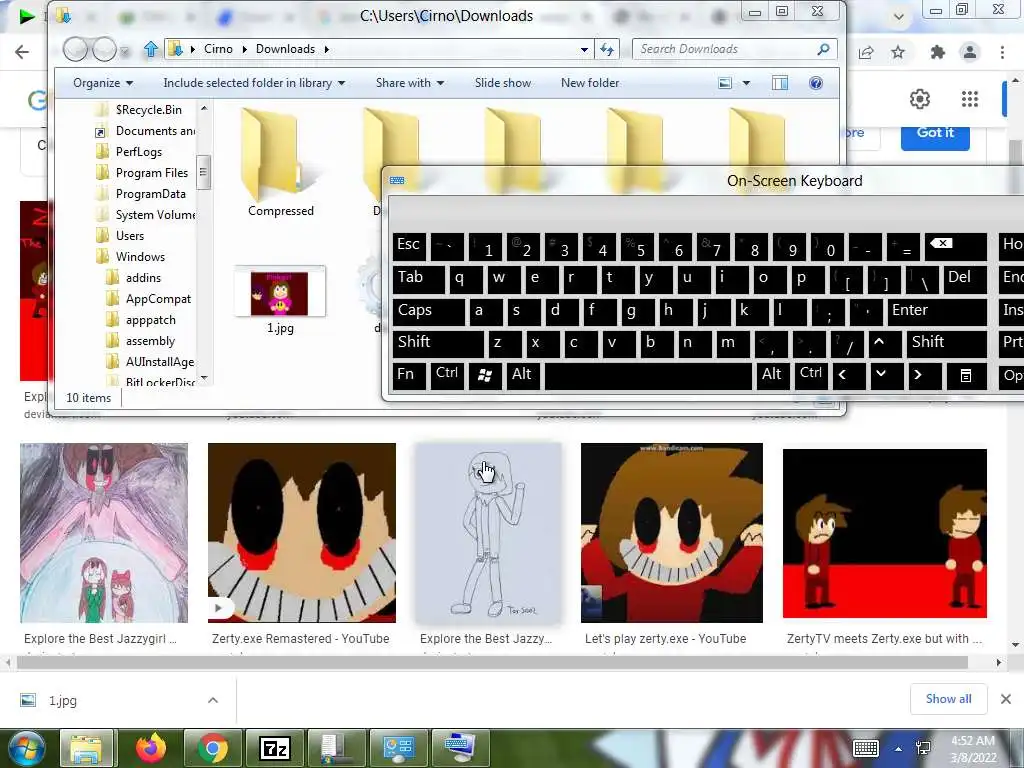Open the view options dropdown arrow
The height and width of the screenshot is (768, 1024).
pyautogui.click(x=746, y=83)
